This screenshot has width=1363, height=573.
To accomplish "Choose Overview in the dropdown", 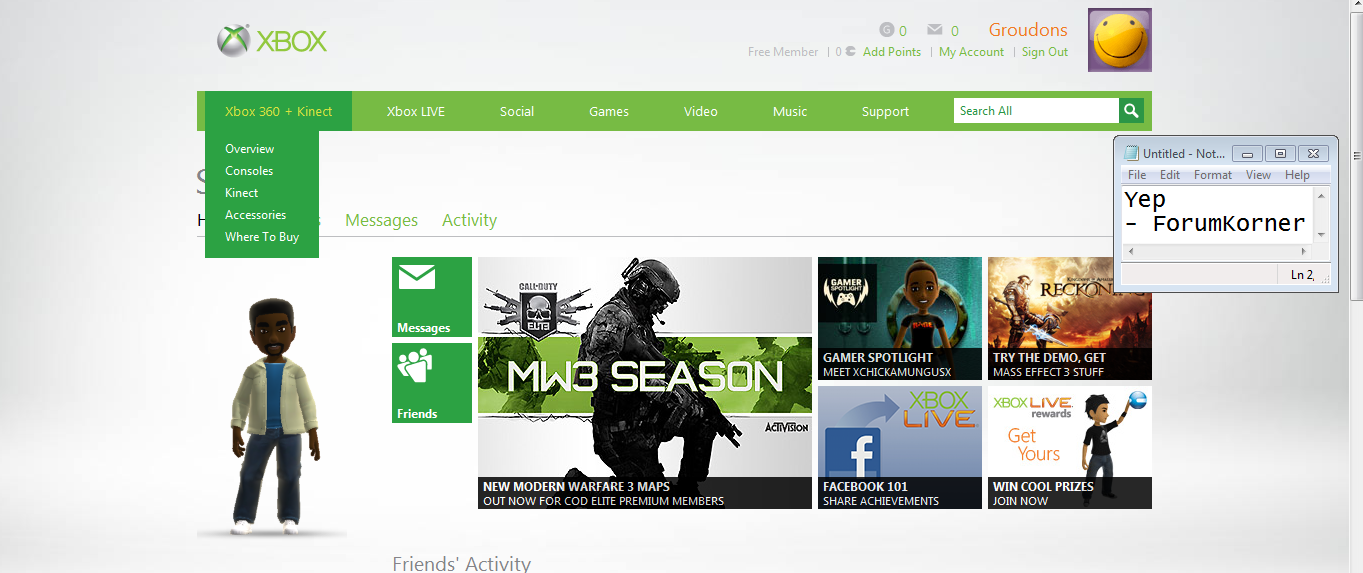I will coord(250,149).
